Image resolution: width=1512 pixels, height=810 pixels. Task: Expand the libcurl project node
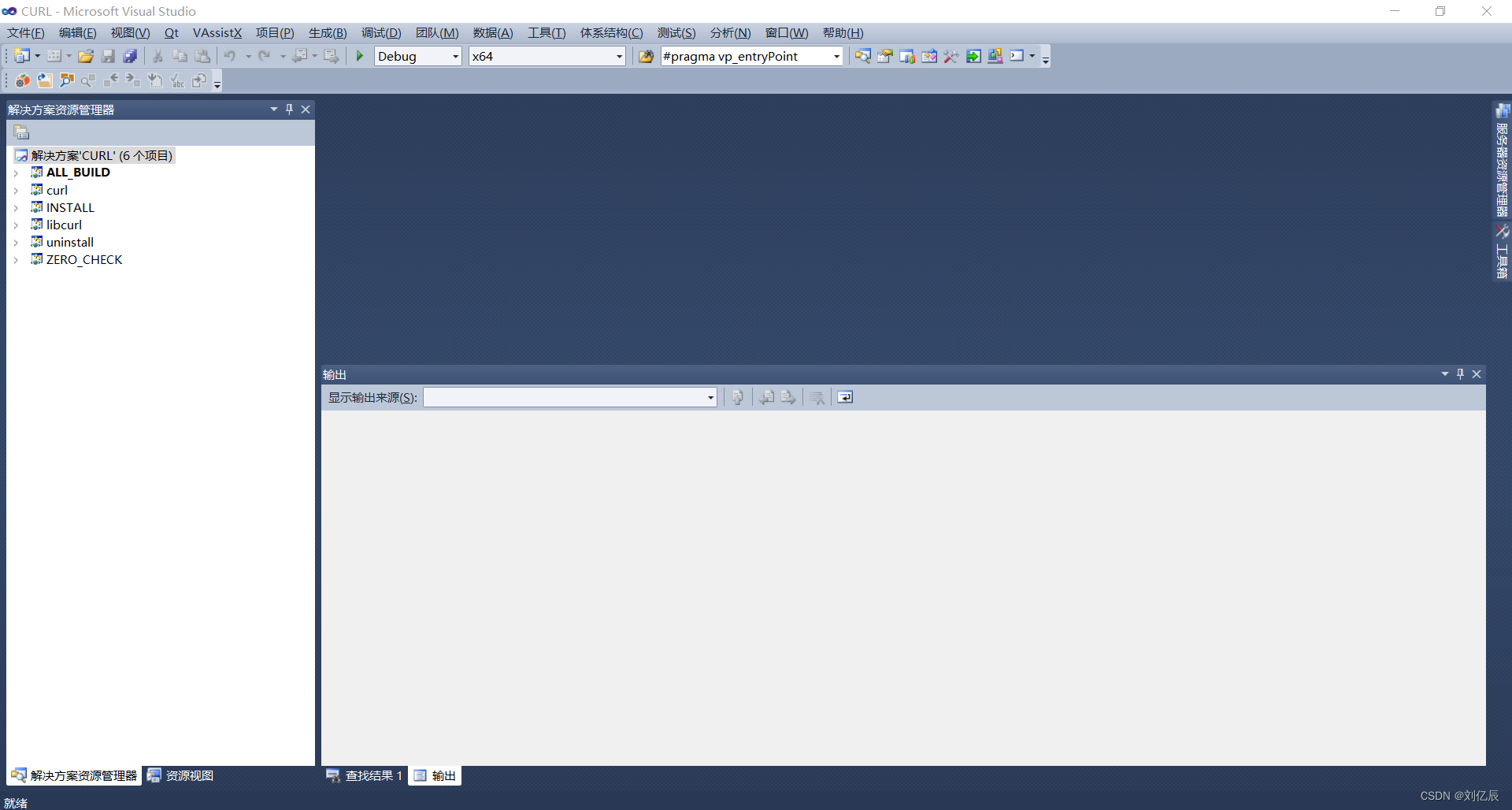point(16,225)
